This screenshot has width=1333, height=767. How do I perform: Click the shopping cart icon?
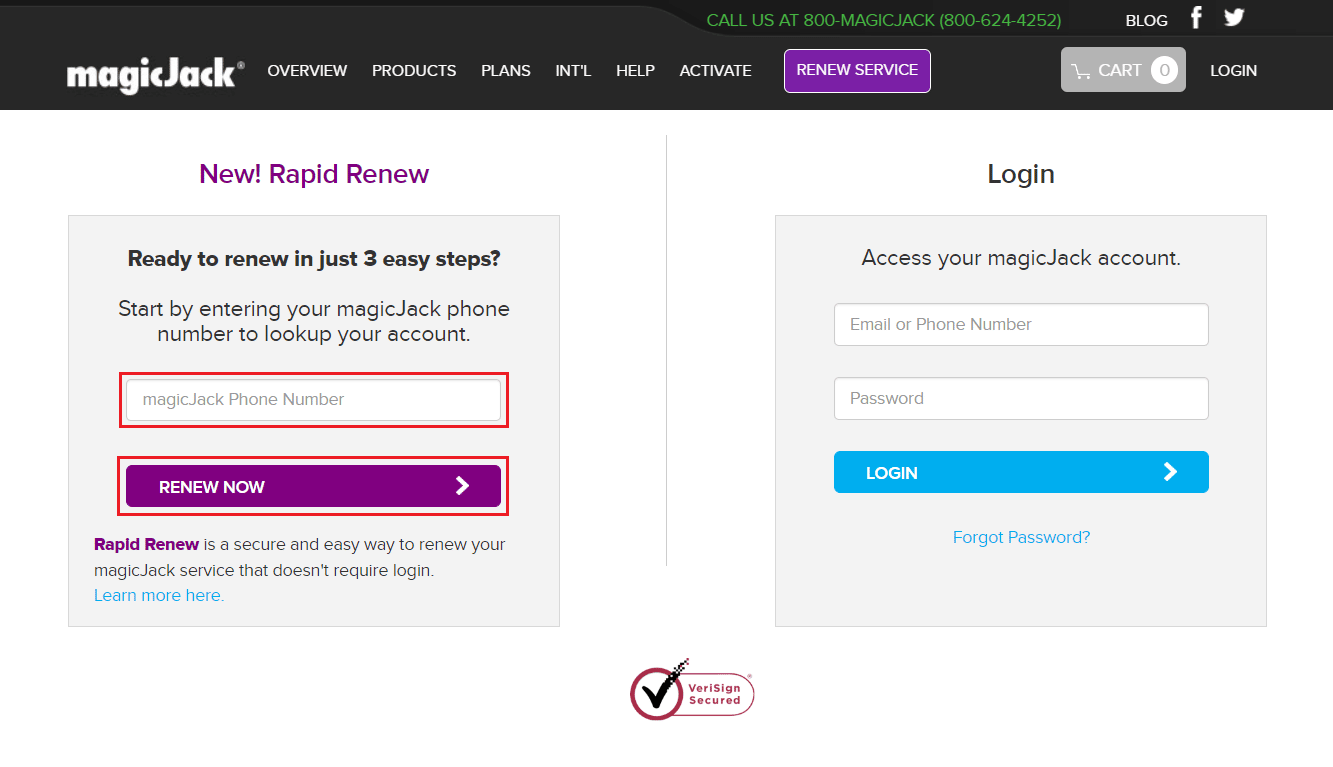coord(1081,71)
